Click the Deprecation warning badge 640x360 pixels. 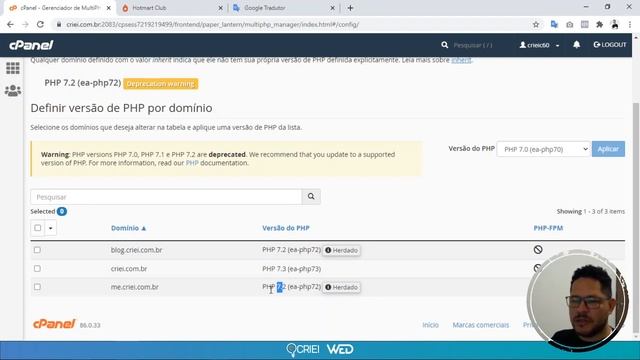tap(160, 84)
